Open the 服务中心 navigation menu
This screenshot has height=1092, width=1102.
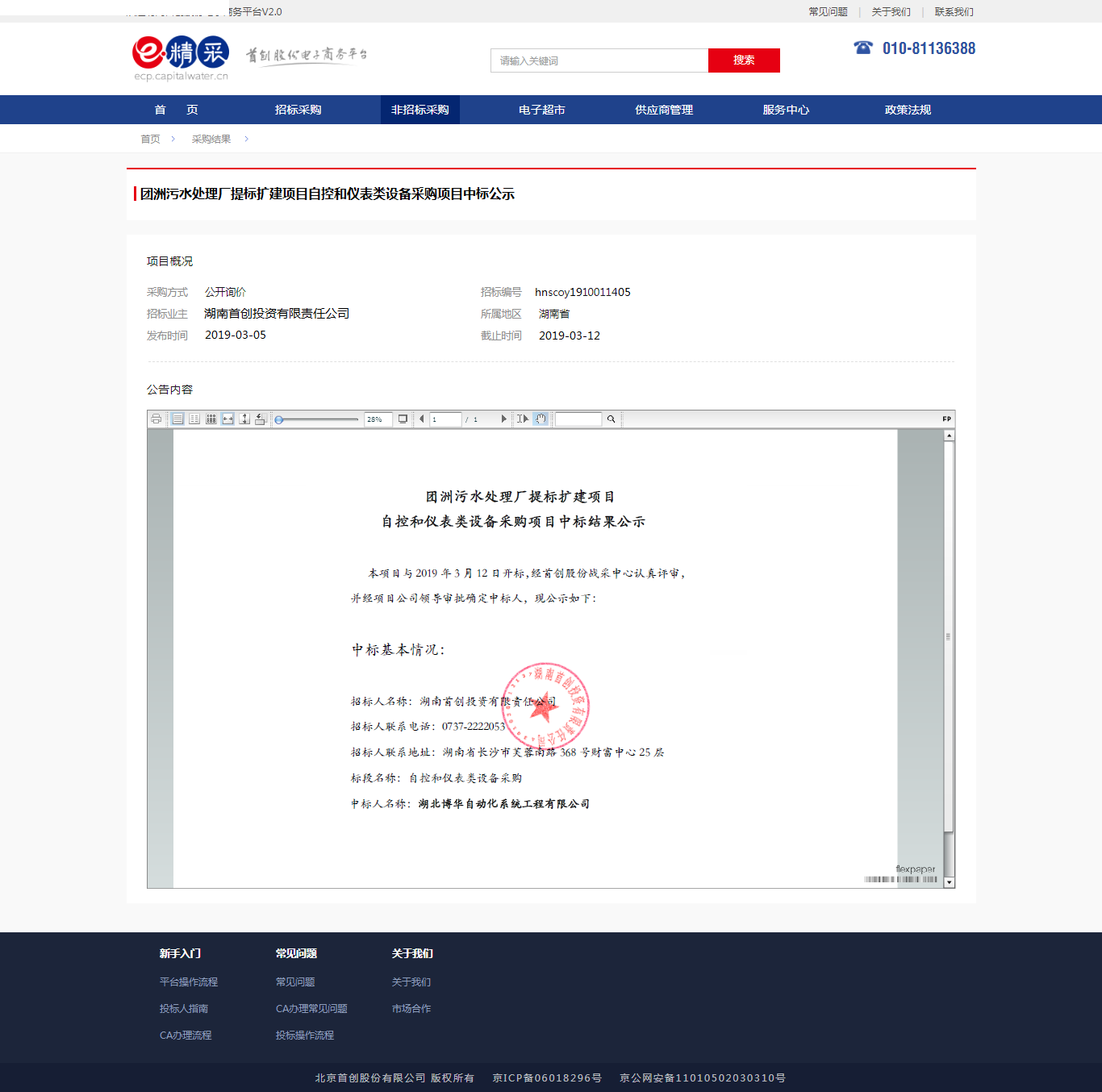tap(786, 110)
